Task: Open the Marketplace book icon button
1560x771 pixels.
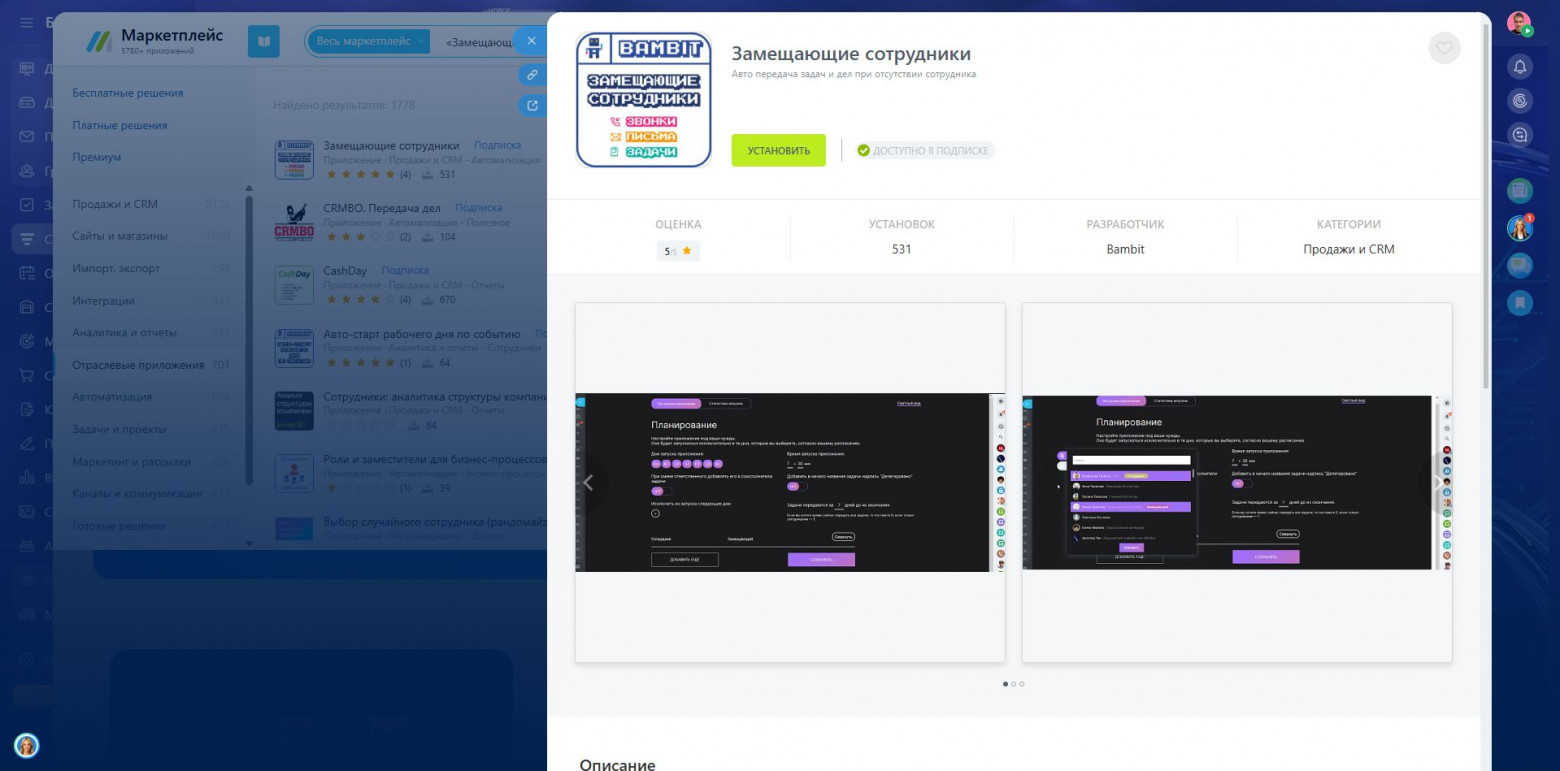Action: (264, 42)
